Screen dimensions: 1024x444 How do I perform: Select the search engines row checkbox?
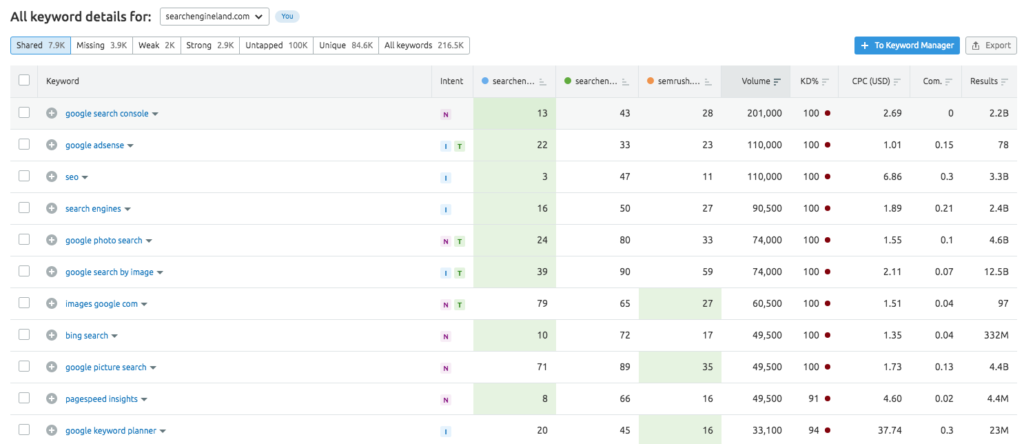(24, 209)
